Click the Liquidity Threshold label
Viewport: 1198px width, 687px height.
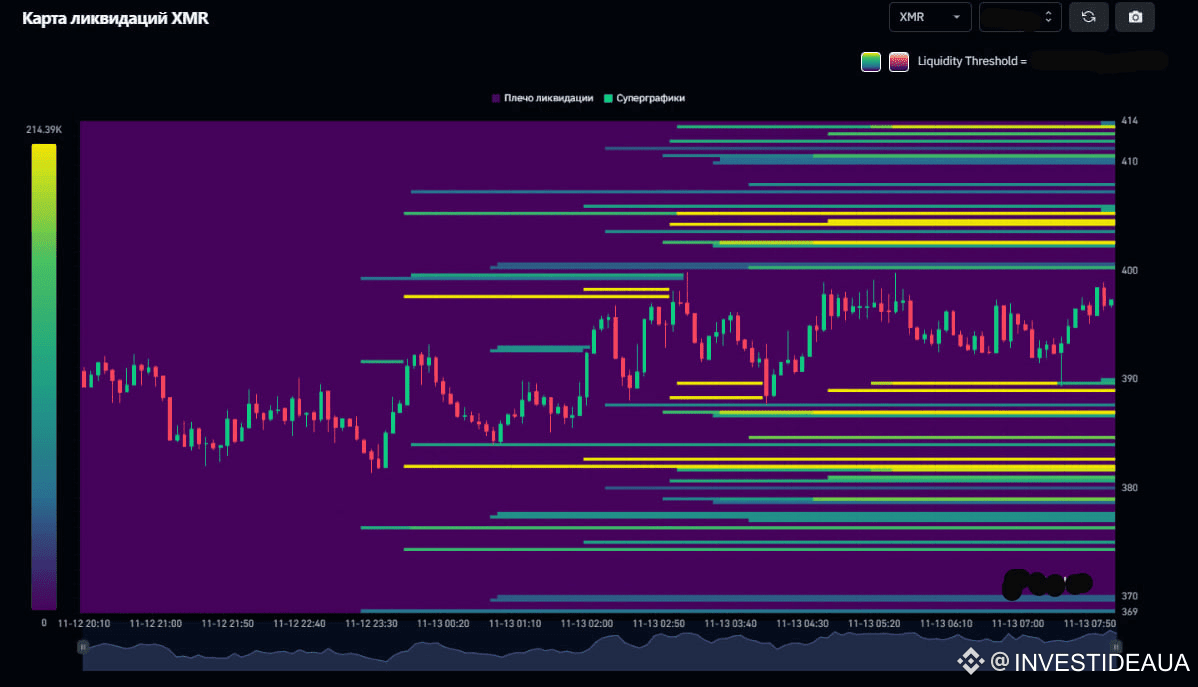click(972, 62)
